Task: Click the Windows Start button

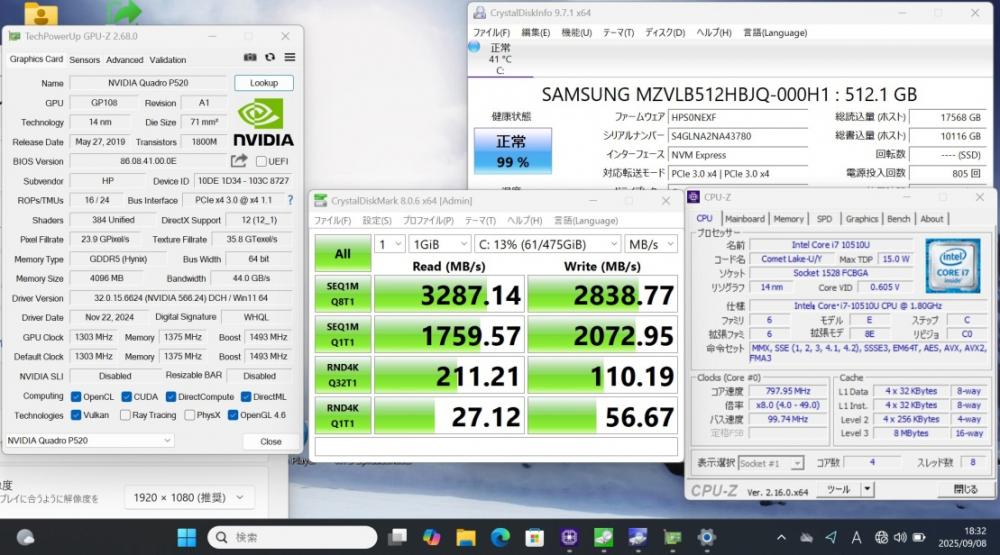Action: 187,537
